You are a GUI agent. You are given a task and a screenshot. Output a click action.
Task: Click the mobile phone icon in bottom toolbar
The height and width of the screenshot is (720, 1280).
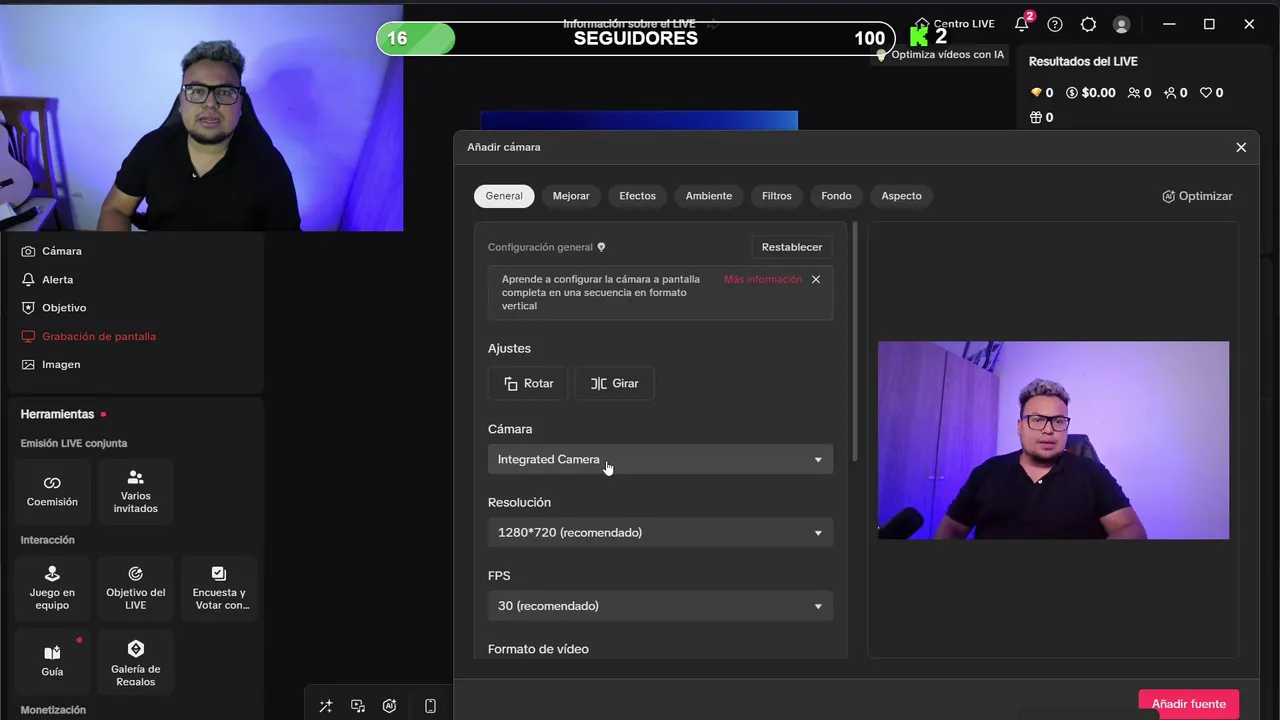click(x=430, y=706)
